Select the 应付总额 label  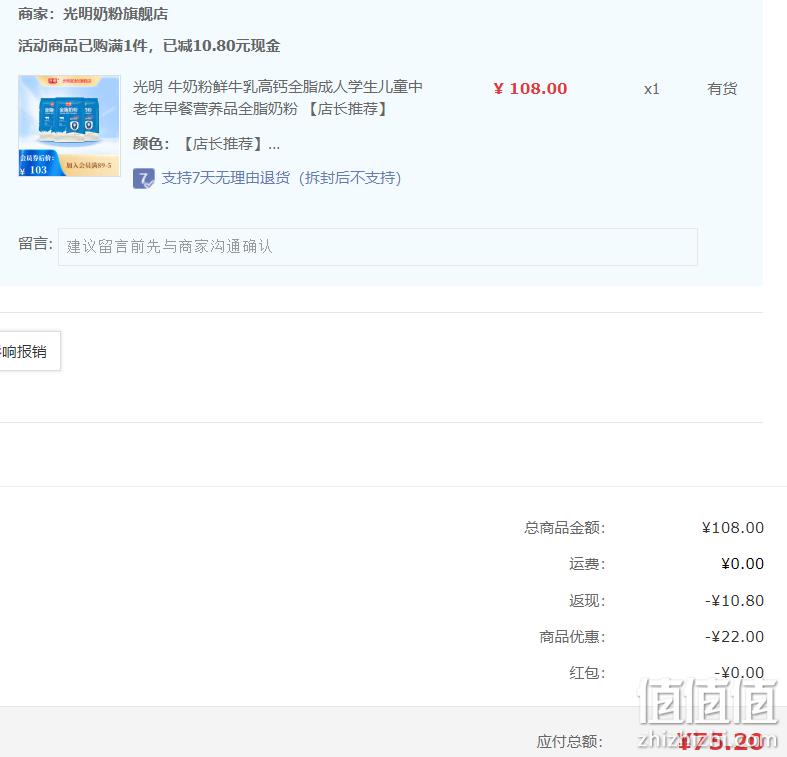[570, 741]
